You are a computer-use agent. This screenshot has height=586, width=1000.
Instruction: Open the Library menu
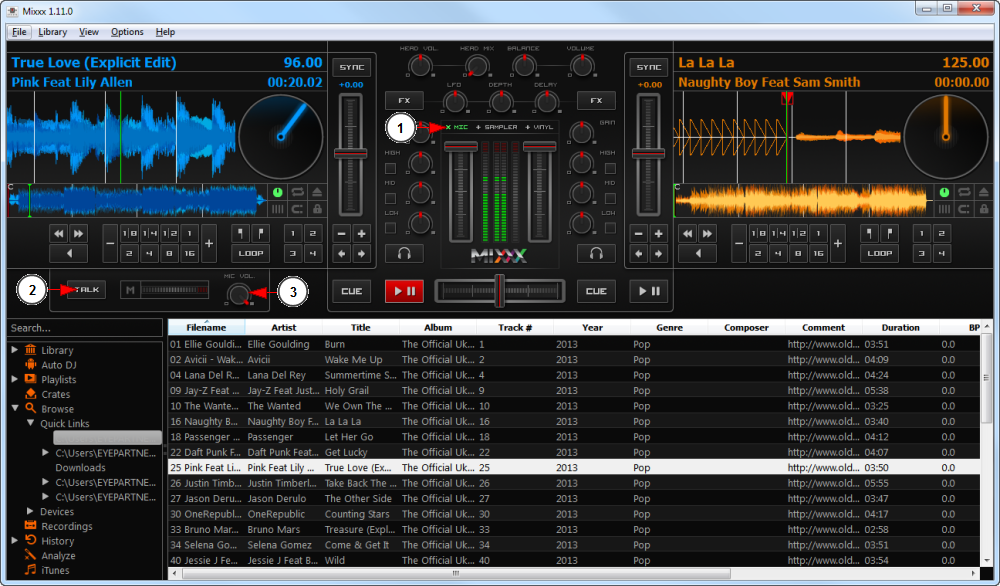click(x=52, y=32)
